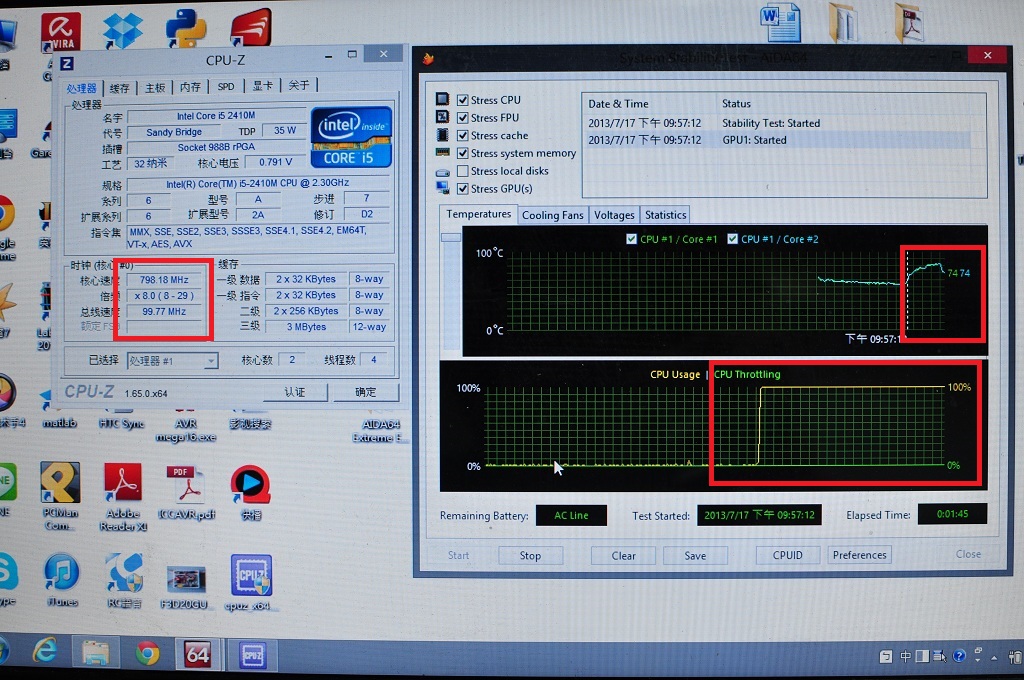Click the Stop button in AIDA64
The height and width of the screenshot is (680, 1024).
pos(530,555)
